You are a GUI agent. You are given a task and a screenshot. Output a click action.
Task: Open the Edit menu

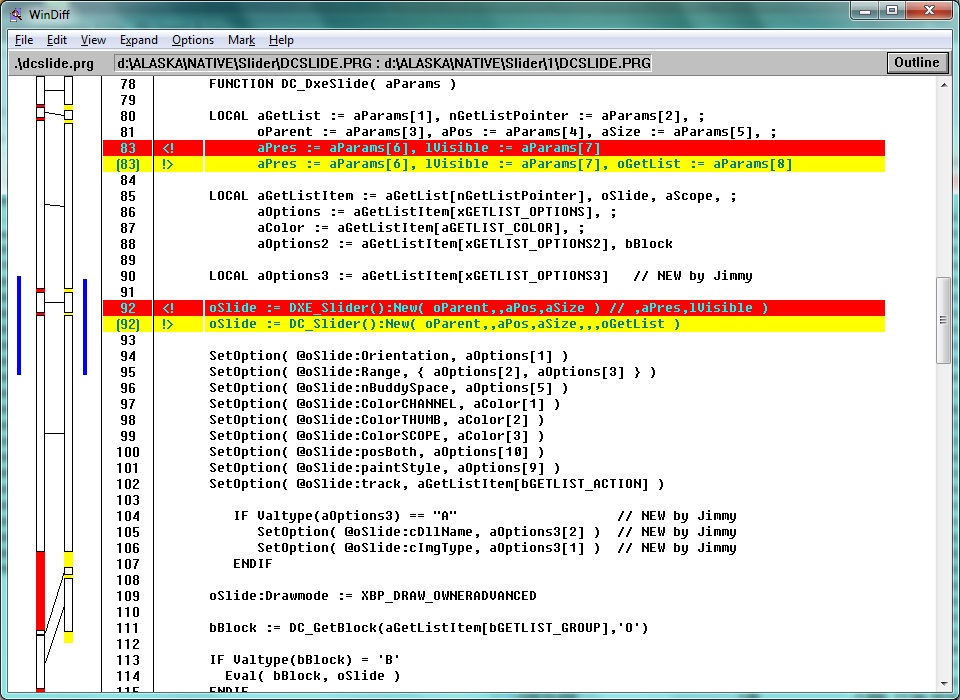[x=57, y=40]
